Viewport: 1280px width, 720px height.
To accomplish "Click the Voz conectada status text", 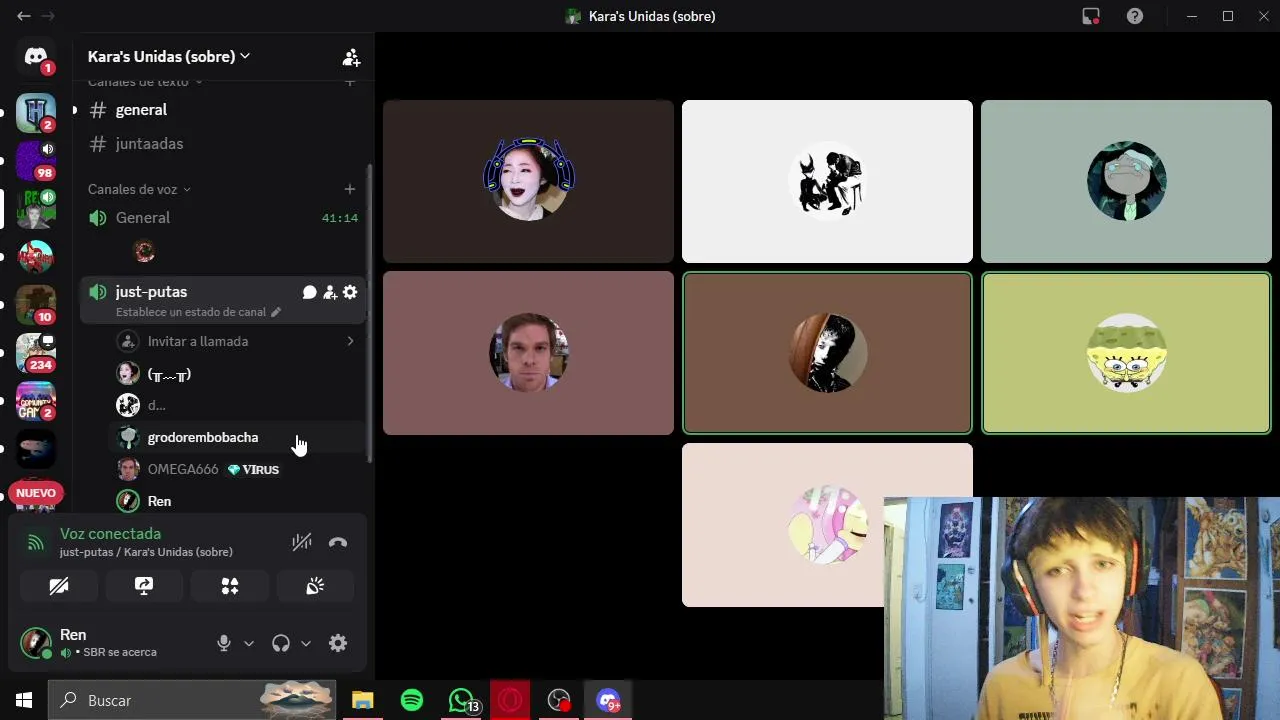I will [x=110, y=534].
